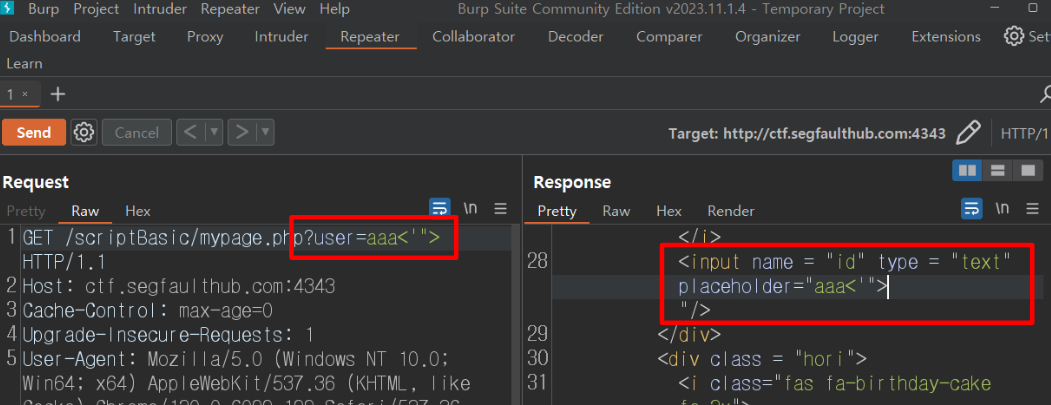
Task: Switch to the Proxy tab
Action: (x=205, y=37)
